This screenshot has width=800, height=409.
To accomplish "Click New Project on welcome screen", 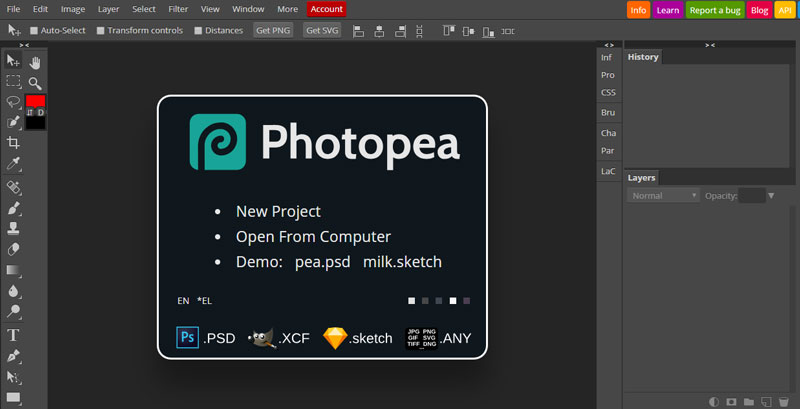I will (x=278, y=211).
